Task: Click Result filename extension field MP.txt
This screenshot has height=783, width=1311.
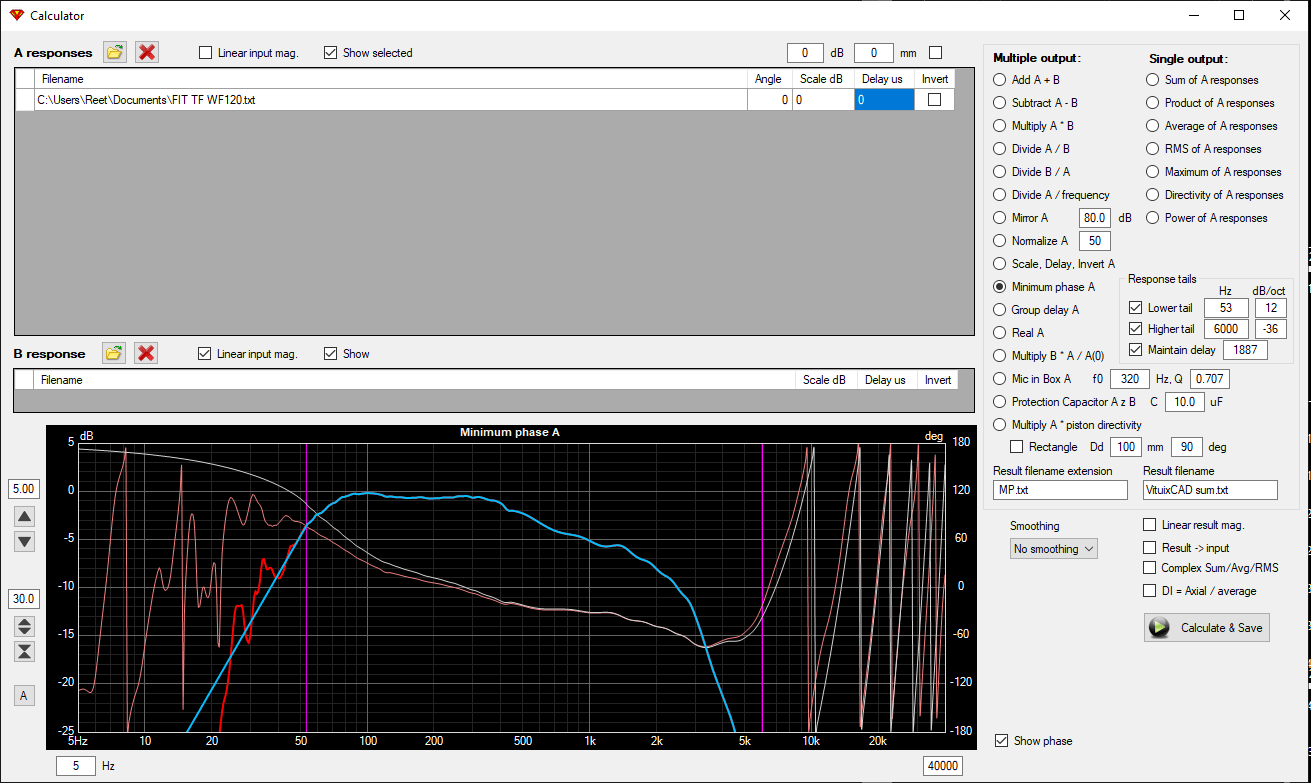Action: (1060, 490)
